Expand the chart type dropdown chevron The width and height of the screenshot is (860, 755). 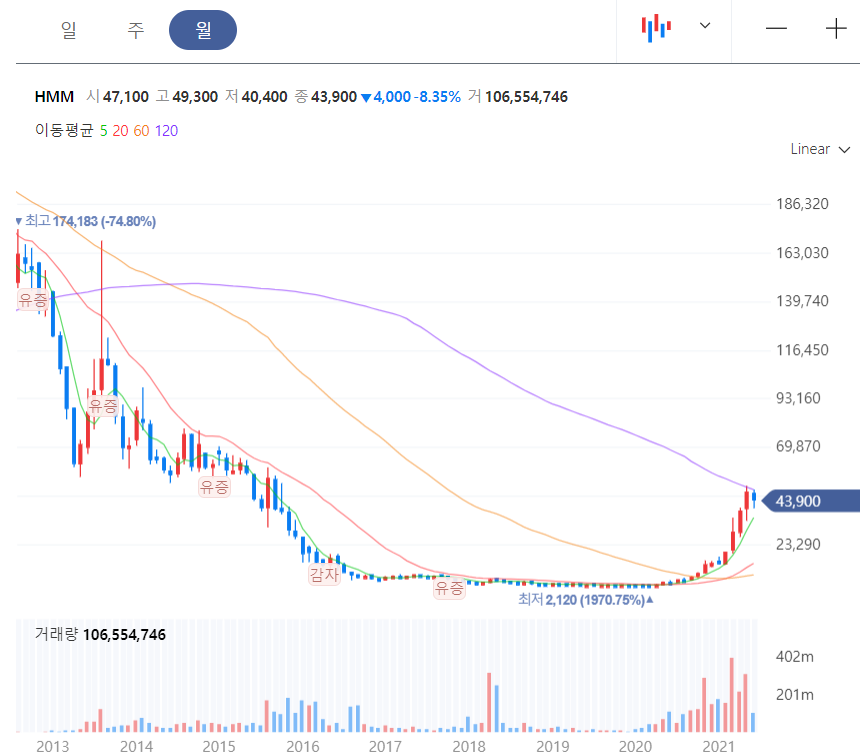(x=705, y=25)
